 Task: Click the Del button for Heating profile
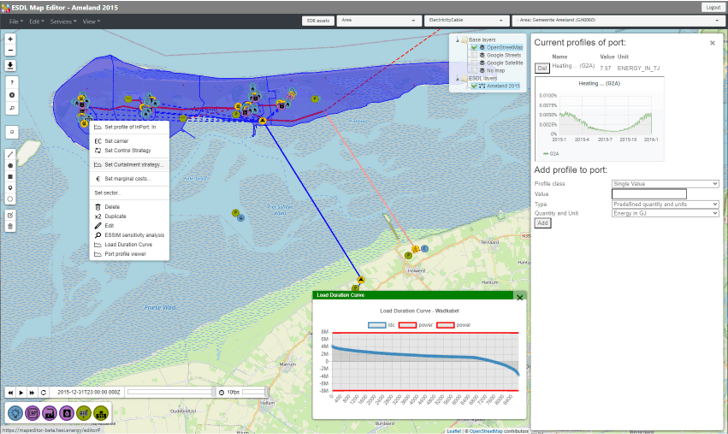(x=542, y=67)
